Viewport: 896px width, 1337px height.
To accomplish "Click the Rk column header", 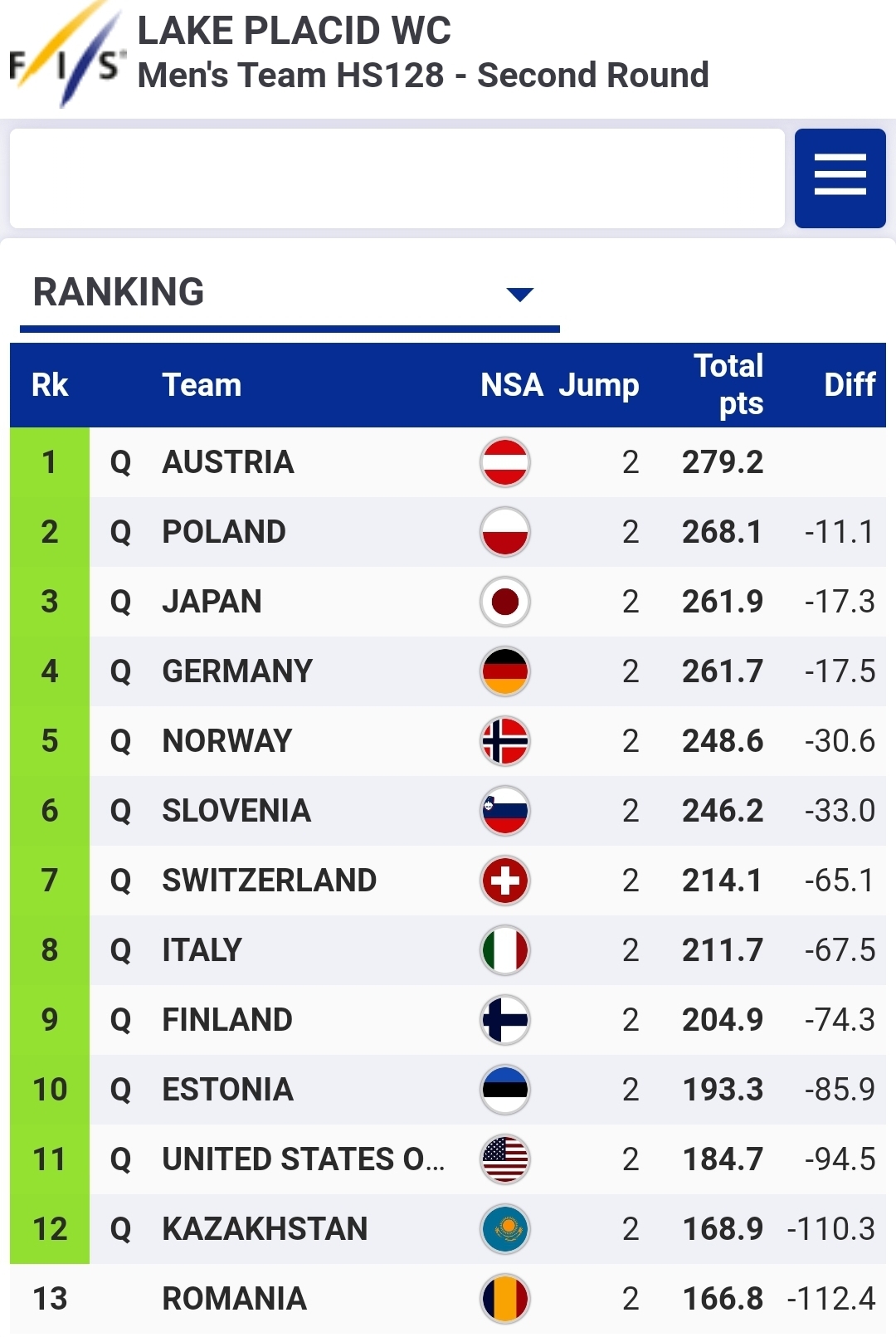I will (50, 385).
